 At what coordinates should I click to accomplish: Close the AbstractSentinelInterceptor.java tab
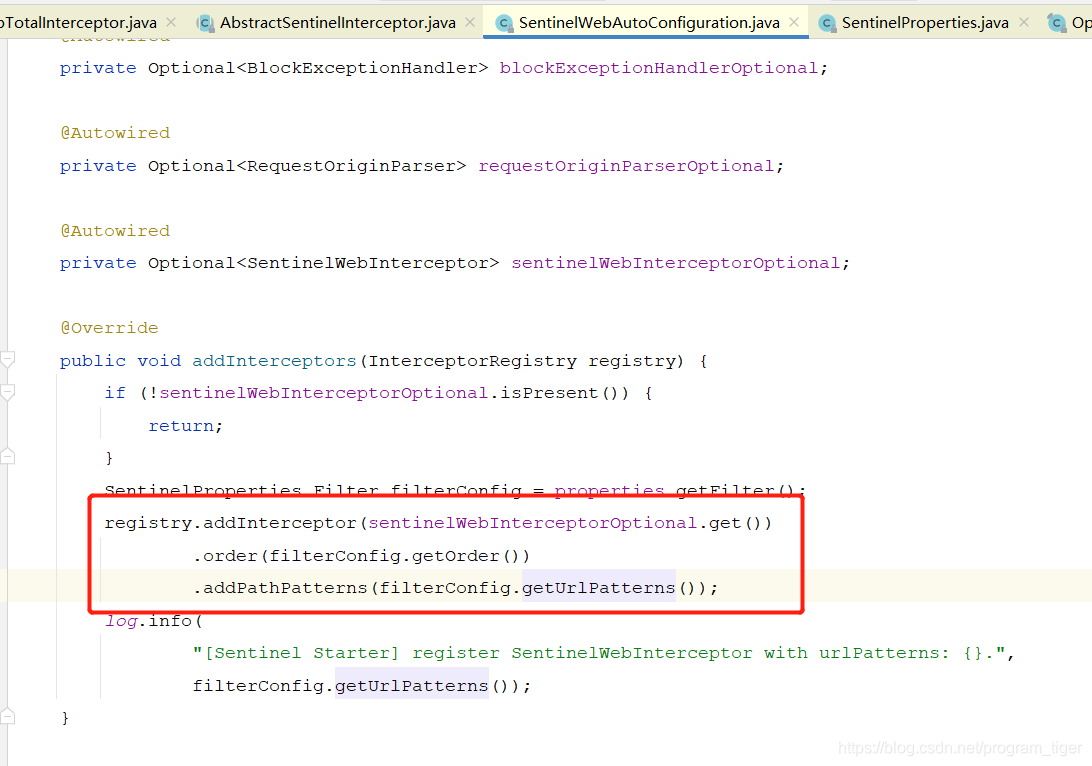click(470, 22)
